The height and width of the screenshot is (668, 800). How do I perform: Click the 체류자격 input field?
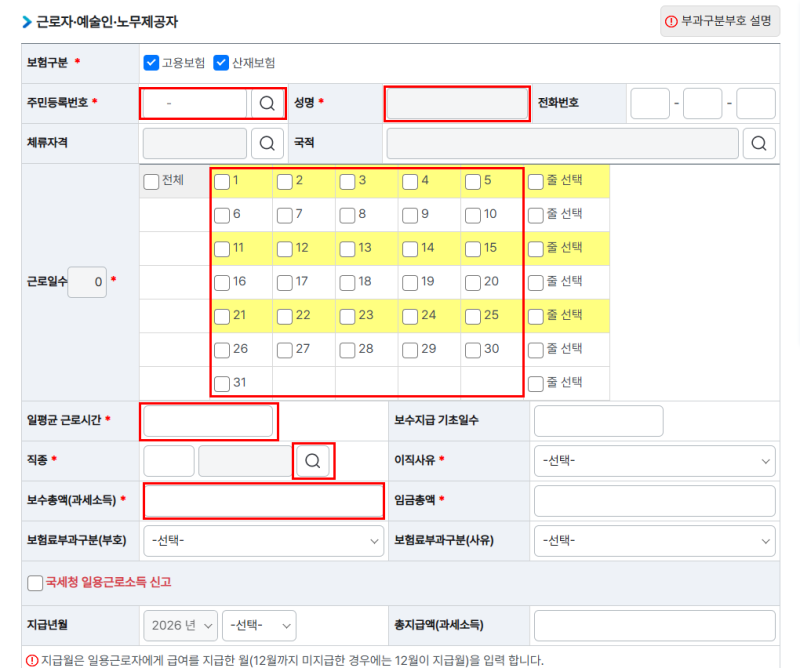pos(195,143)
